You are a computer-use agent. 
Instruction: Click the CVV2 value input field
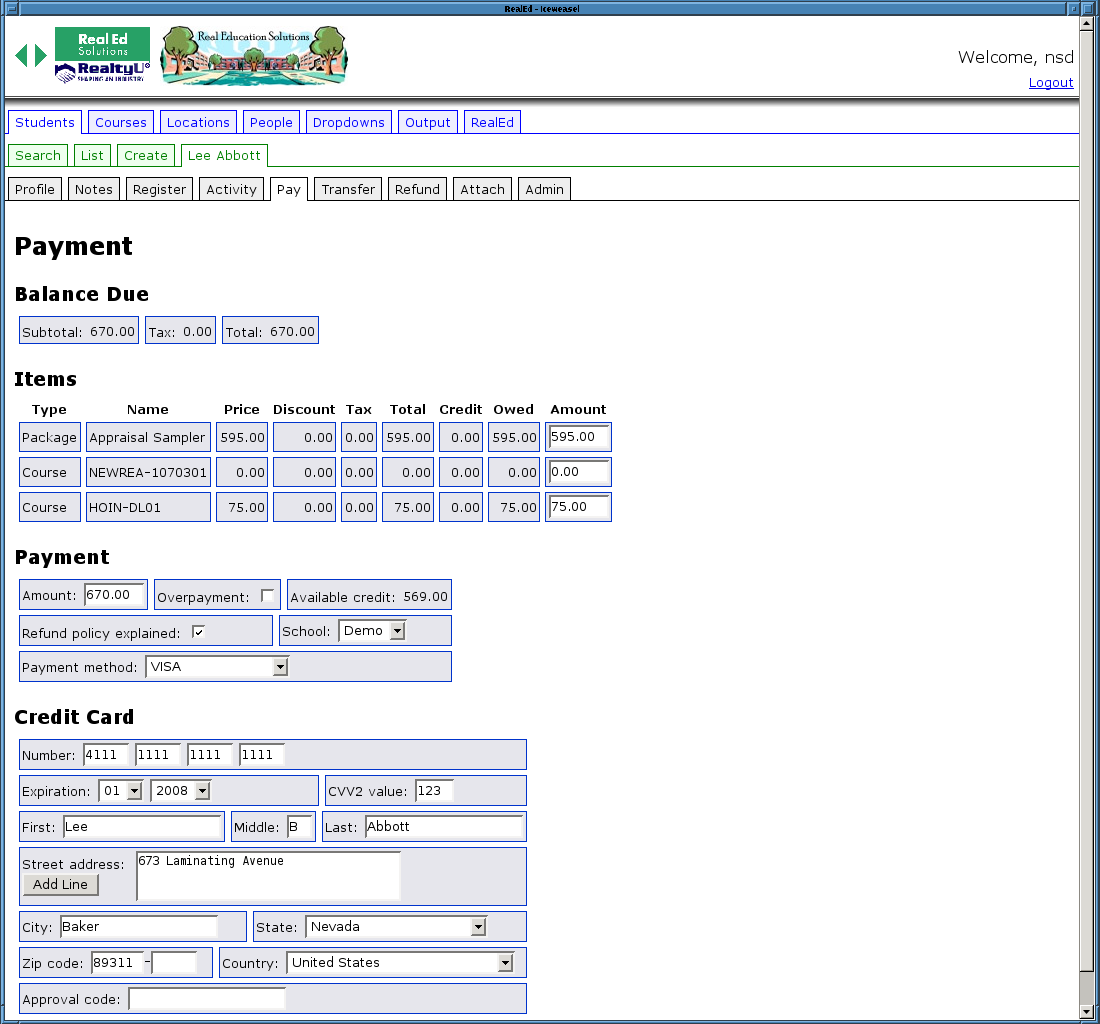pos(434,791)
